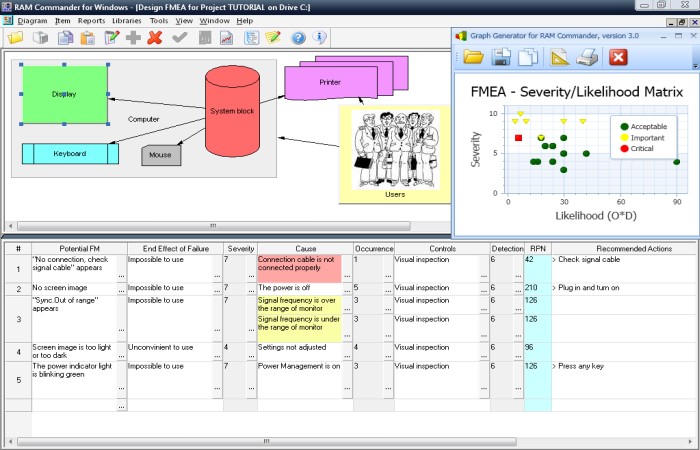700x450 pixels.
Task: Select the RPN value 210
Action: (538, 288)
